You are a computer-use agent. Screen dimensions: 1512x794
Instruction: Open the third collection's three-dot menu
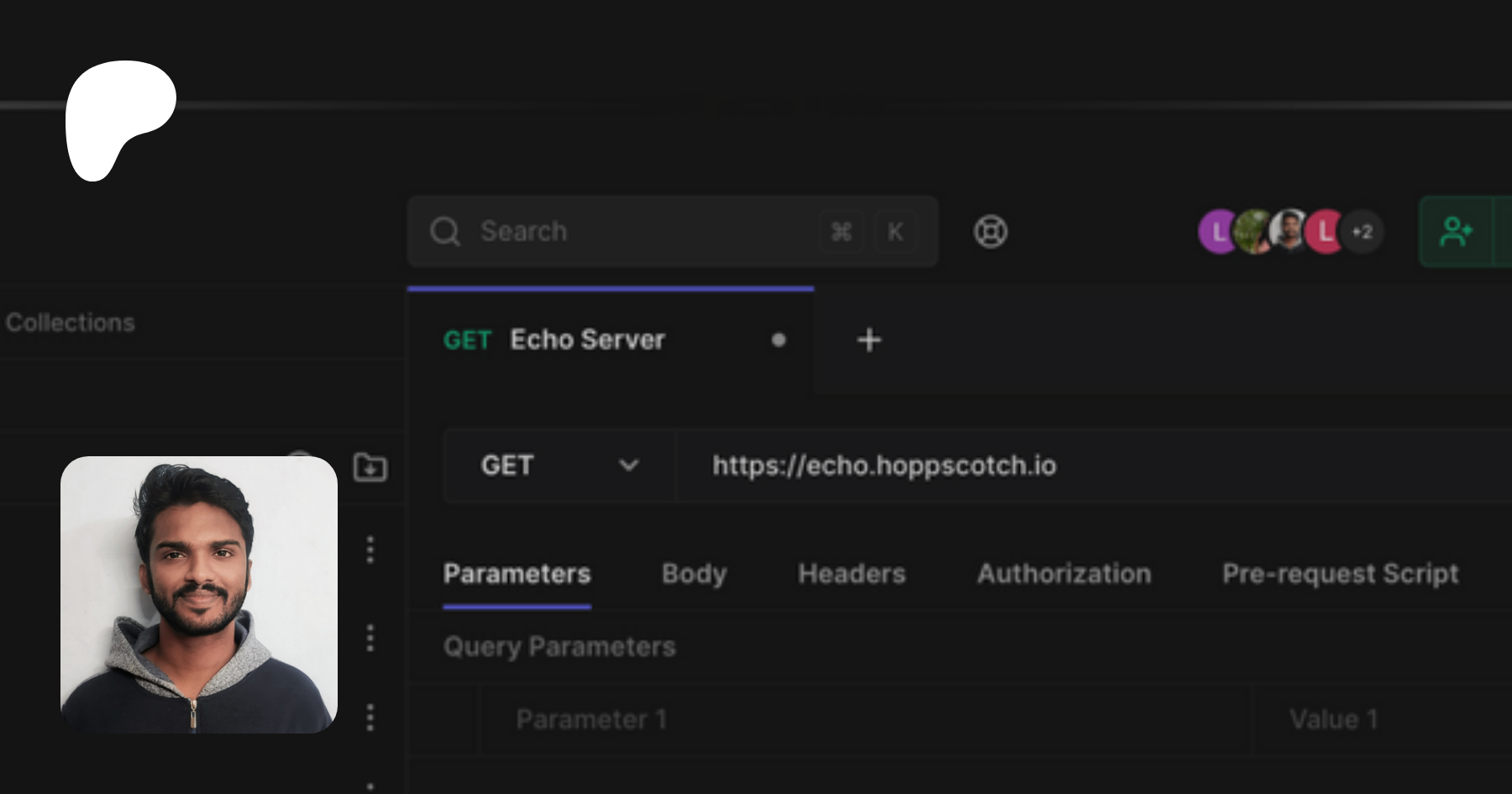click(x=370, y=718)
